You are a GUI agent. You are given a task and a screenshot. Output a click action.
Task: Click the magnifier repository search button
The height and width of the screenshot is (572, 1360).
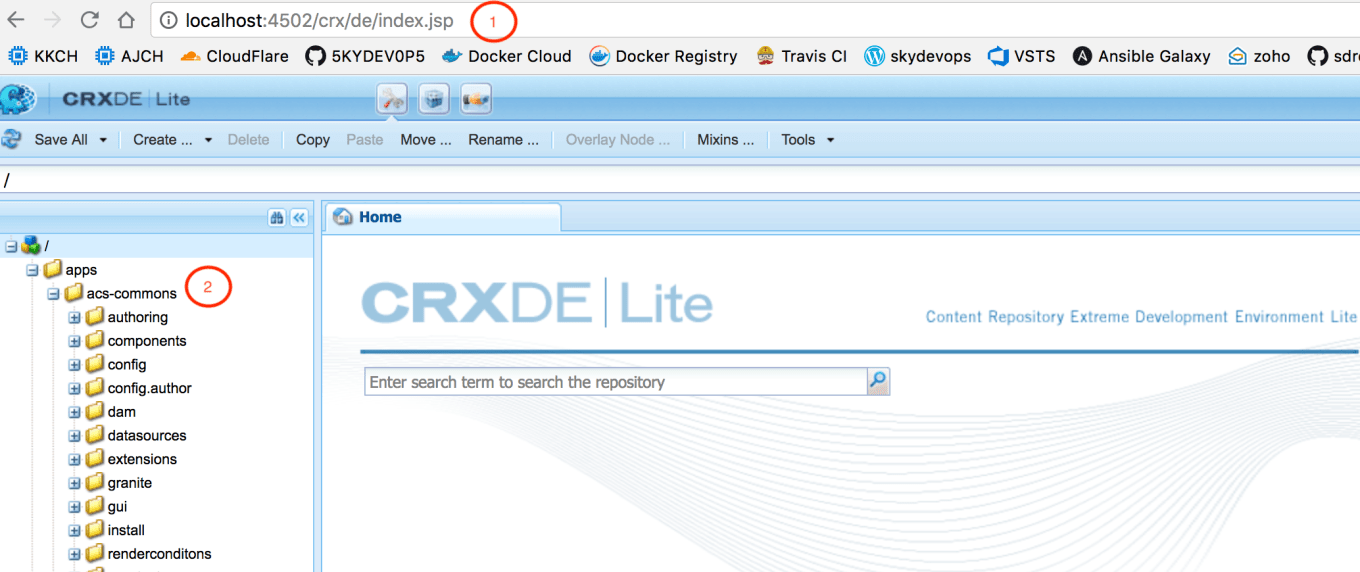click(878, 381)
